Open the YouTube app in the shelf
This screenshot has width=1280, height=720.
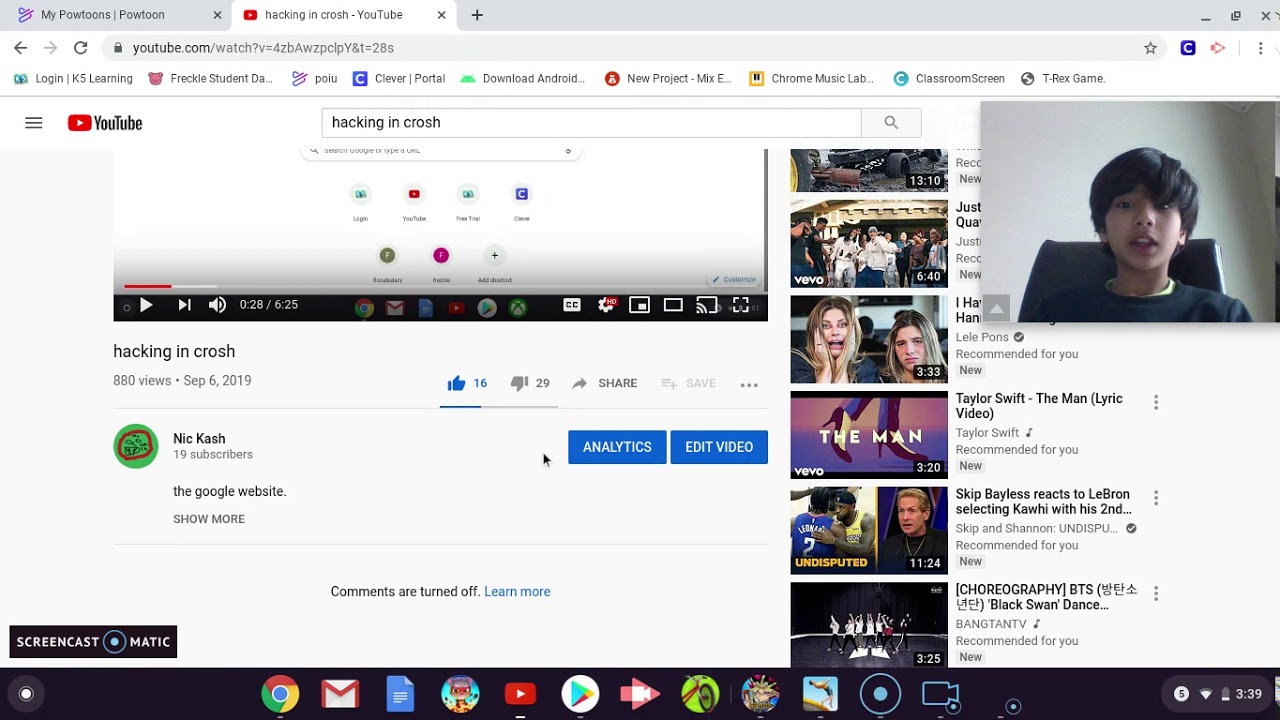[x=520, y=694]
